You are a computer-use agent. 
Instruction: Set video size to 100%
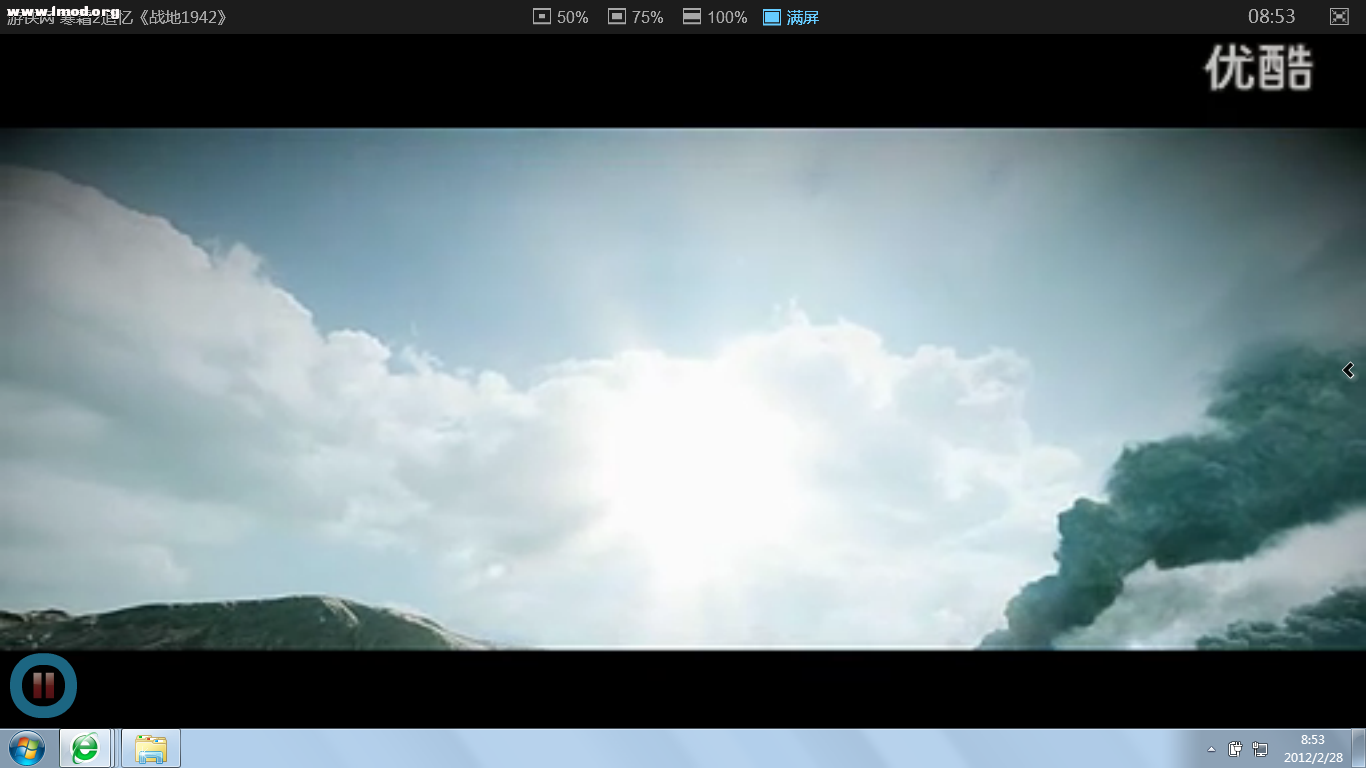coord(715,17)
